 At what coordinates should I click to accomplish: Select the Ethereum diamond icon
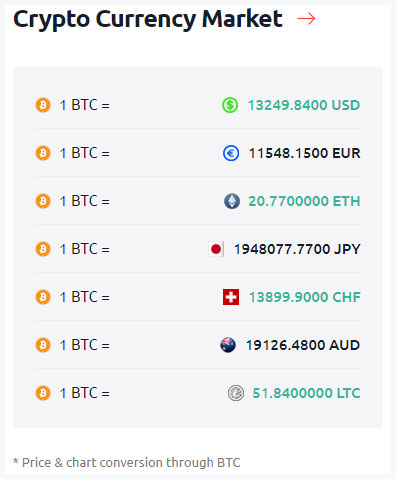[232, 201]
